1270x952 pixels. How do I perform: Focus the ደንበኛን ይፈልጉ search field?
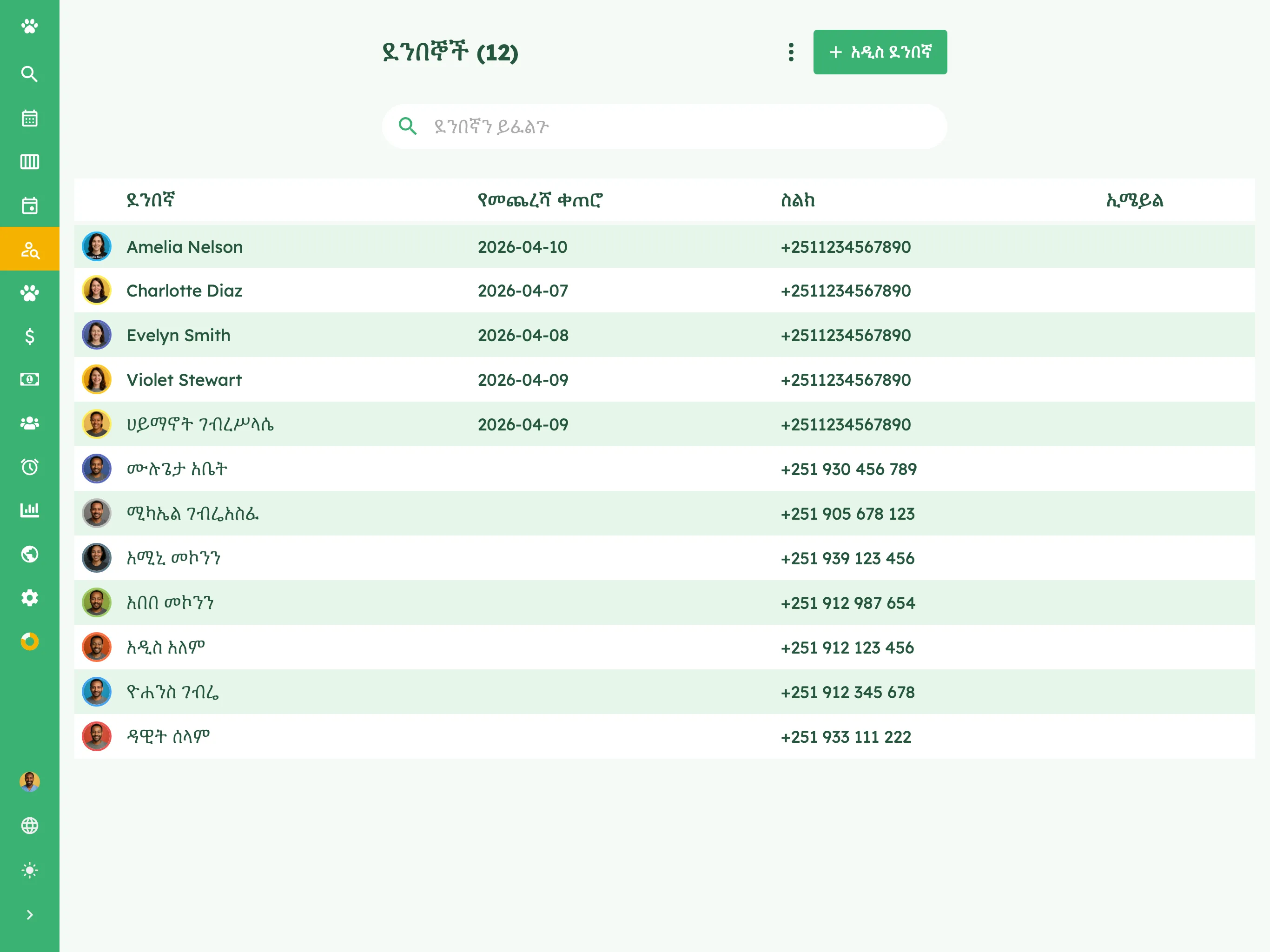click(664, 126)
